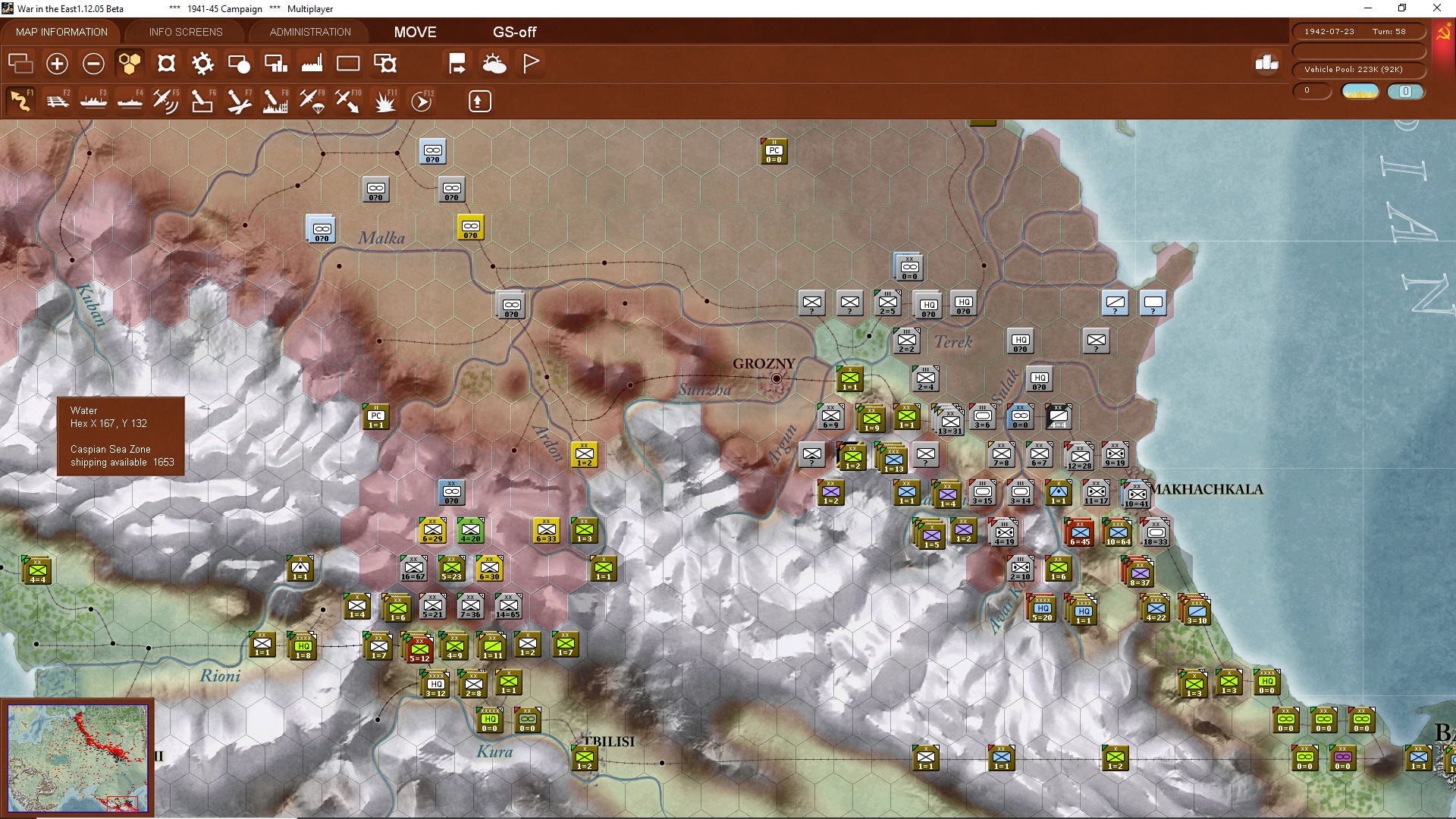Click the clear weather ground condition swatch
Viewport: 1456px width, 819px height.
(x=1360, y=92)
